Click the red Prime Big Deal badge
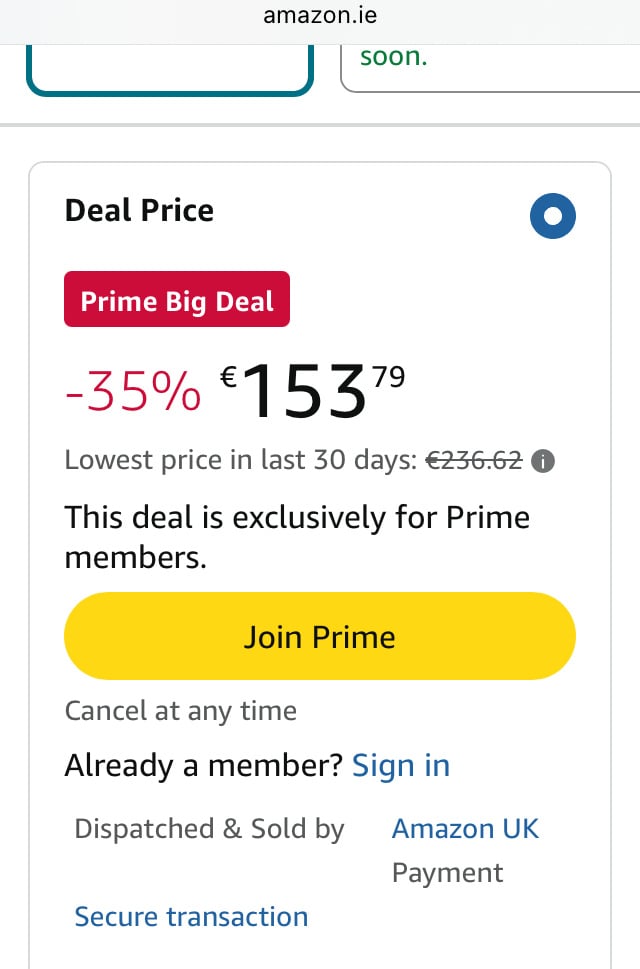Screen dimensions: 640x969 tap(177, 300)
